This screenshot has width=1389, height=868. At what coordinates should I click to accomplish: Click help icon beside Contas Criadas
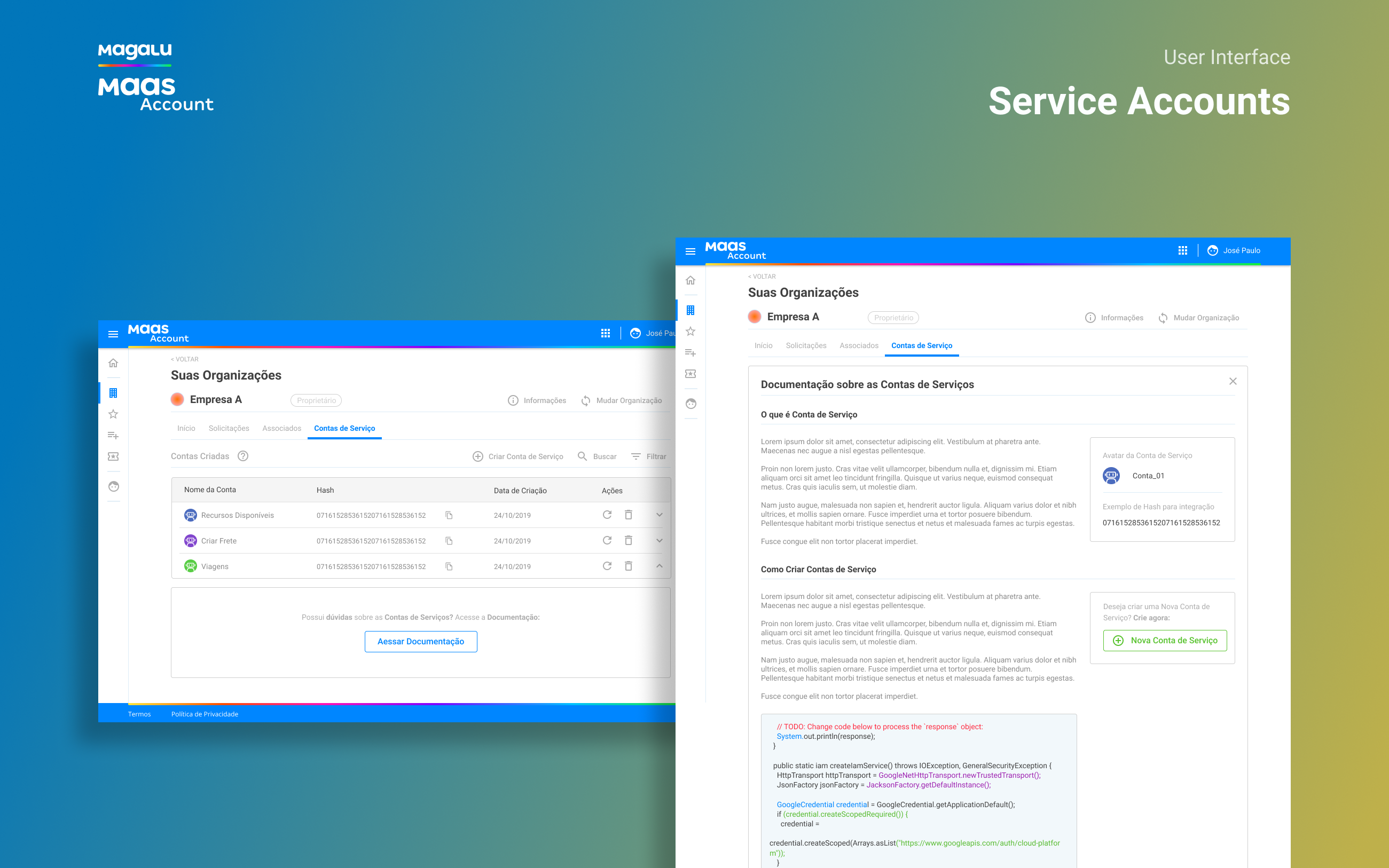243,456
